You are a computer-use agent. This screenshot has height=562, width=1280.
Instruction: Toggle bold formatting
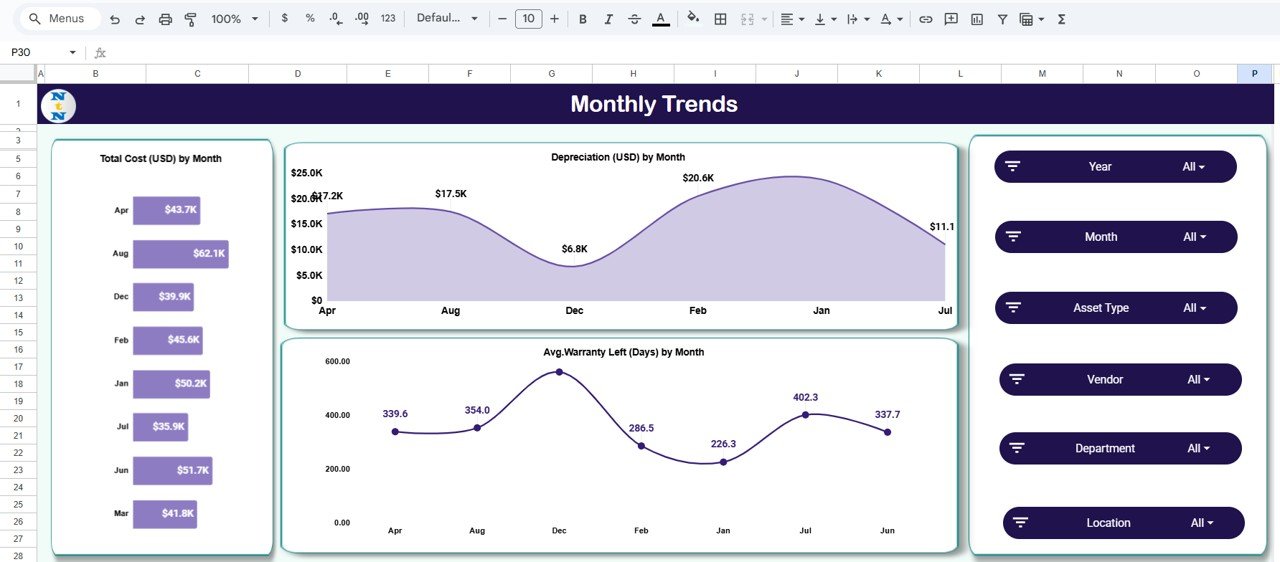click(x=582, y=19)
